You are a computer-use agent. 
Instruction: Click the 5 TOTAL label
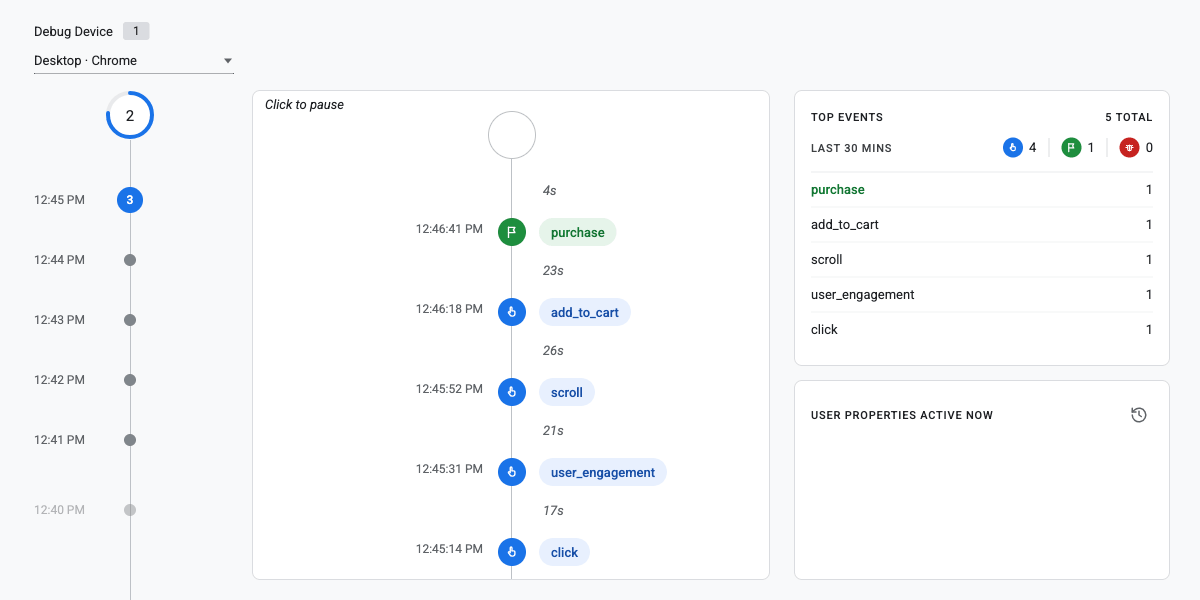(x=1129, y=117)
